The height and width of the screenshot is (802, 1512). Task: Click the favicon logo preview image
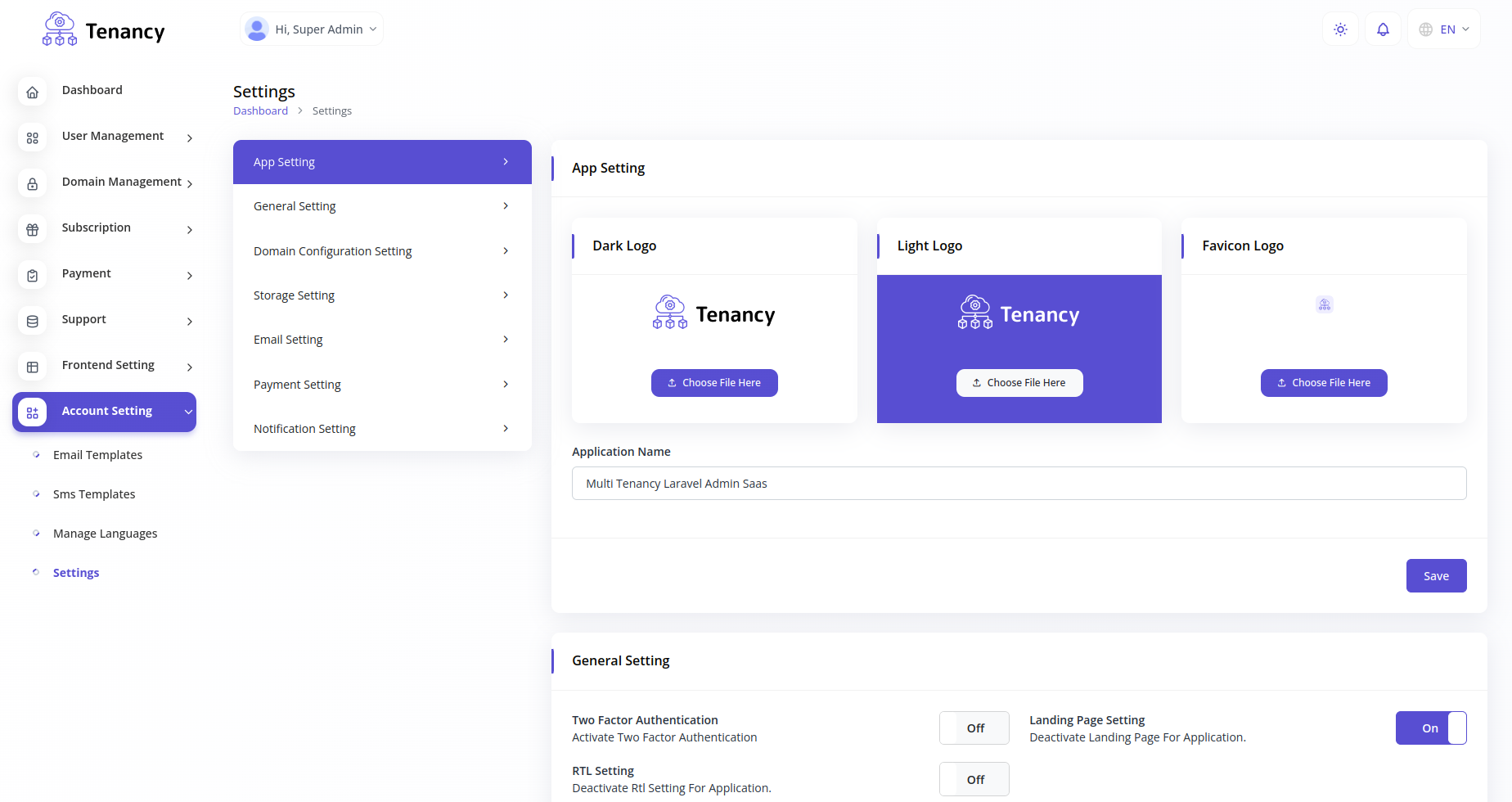1325,304
